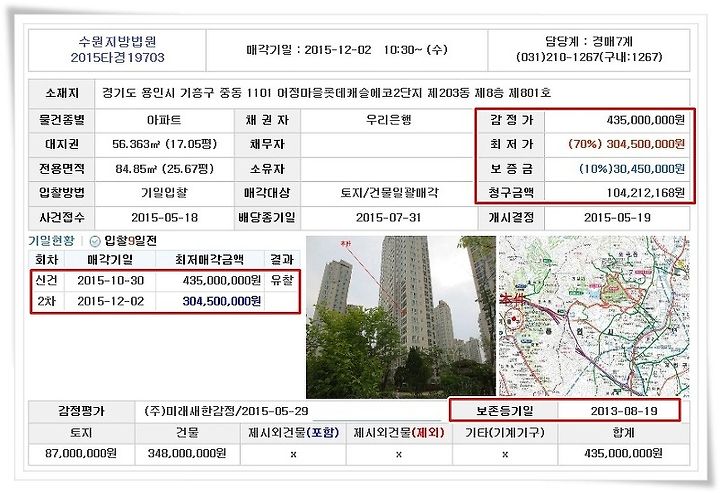Click 수원지방법원 court name
Image resolution: width=720 pixels, height=493 pixels.
click(118, 42)
